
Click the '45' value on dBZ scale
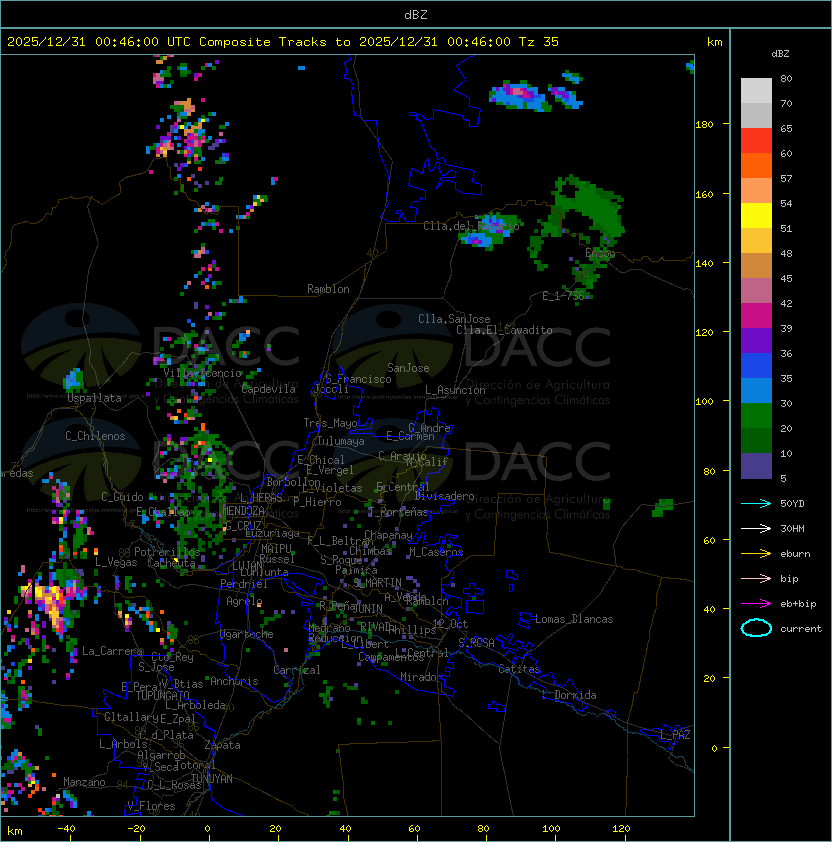pyautogui.click(x=786, y=278)
